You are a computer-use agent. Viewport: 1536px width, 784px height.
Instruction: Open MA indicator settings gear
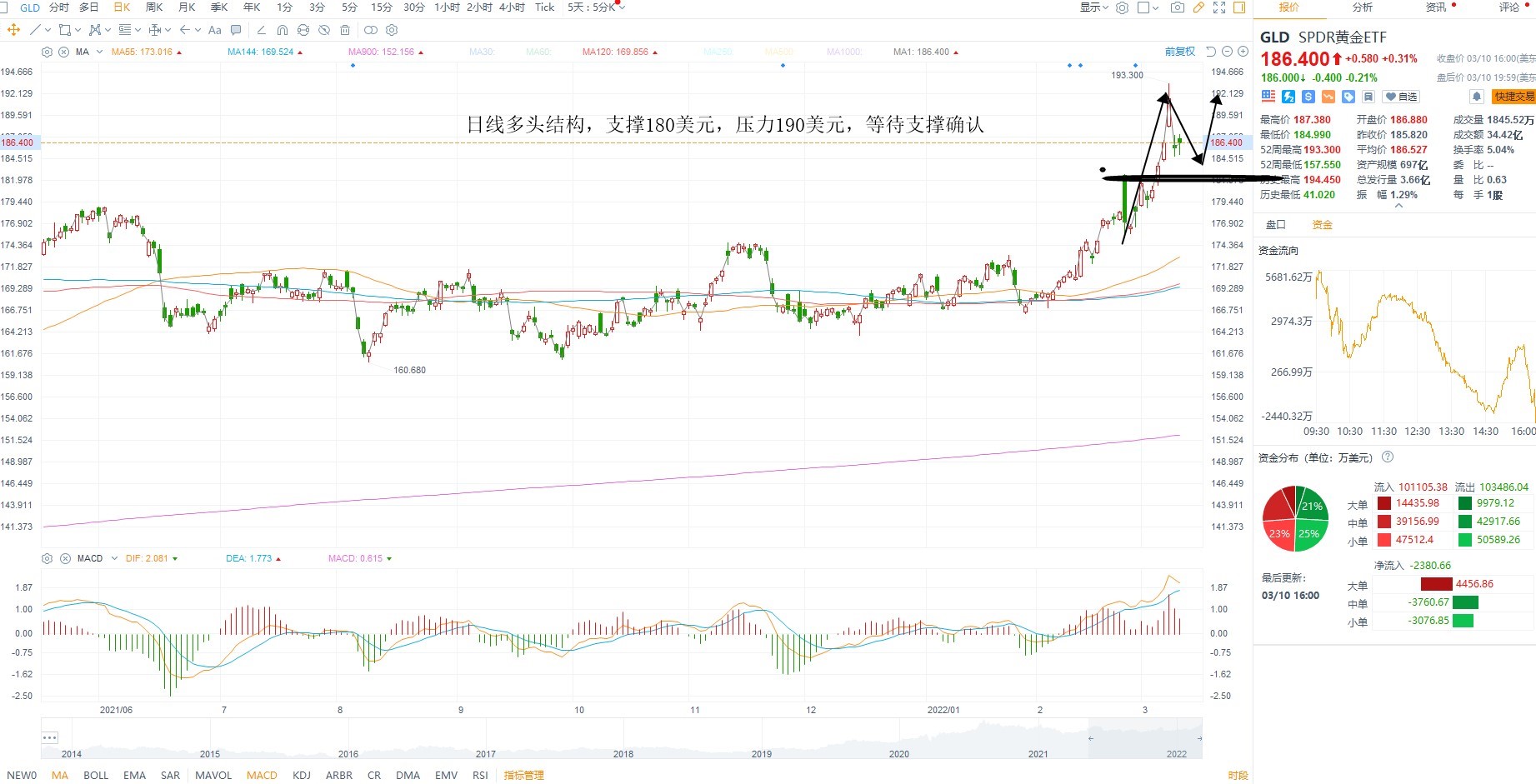pos(47,52)
